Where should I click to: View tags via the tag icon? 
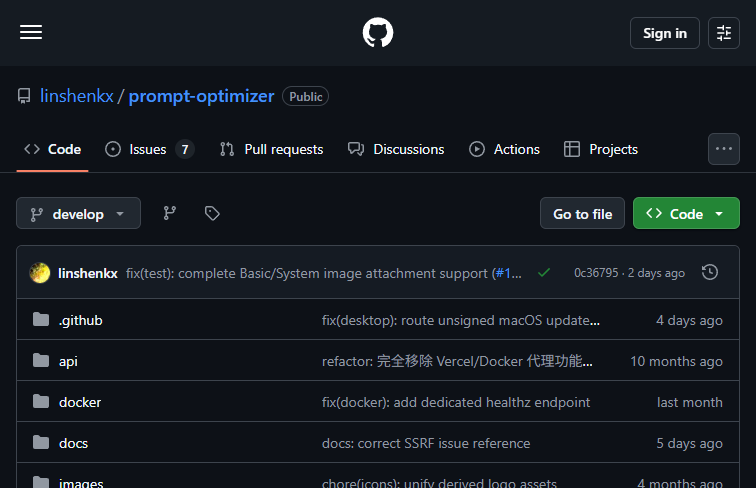tap(212, 213)
